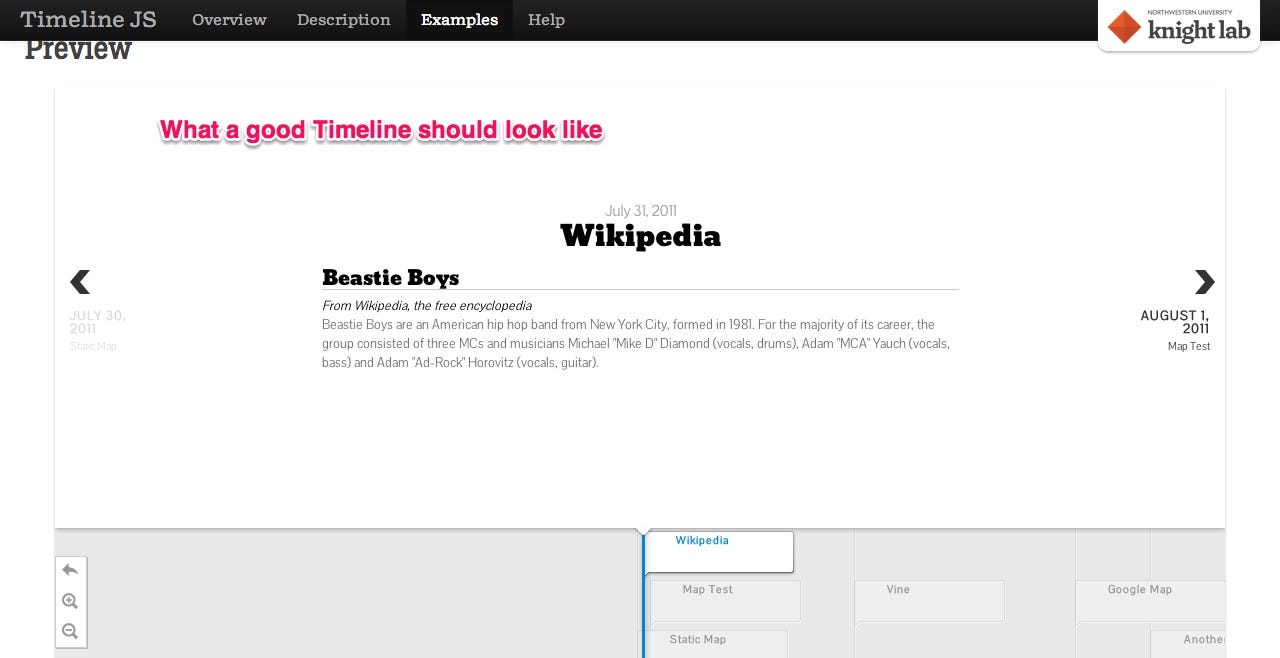Open the Description tab

tap(343, 19)
